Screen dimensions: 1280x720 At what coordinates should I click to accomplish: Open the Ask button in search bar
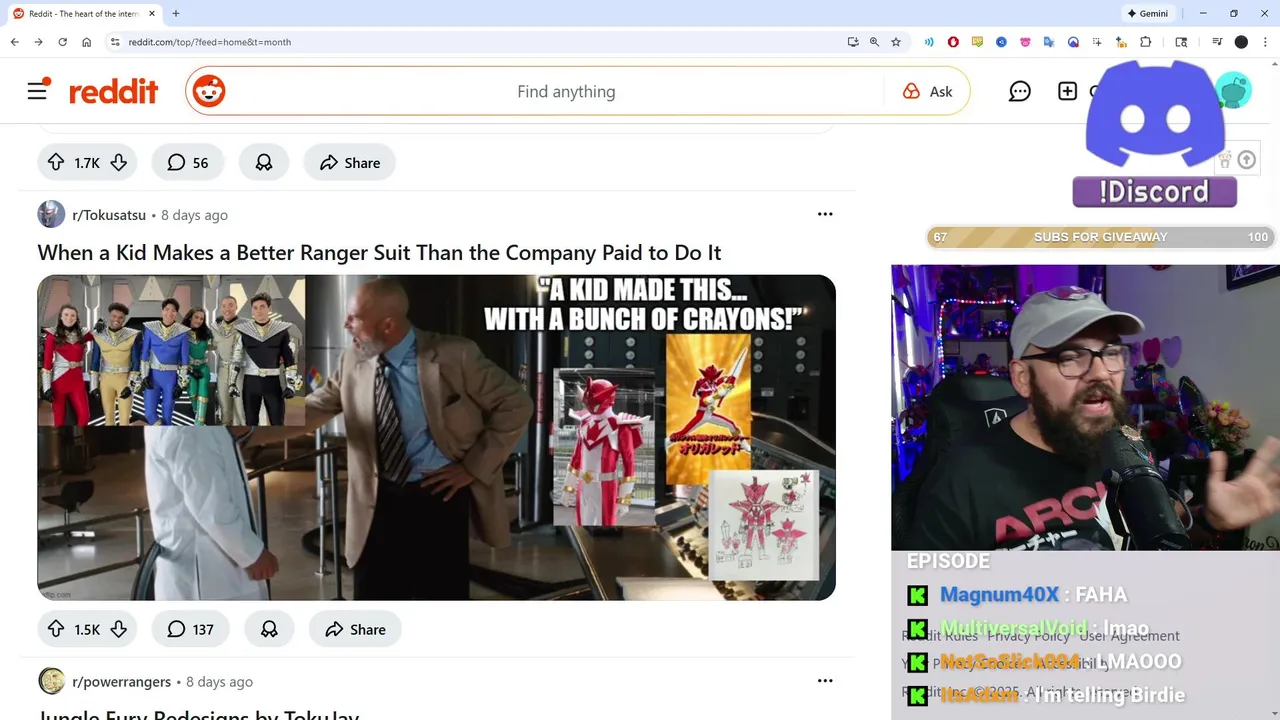[x=927, y=91]
